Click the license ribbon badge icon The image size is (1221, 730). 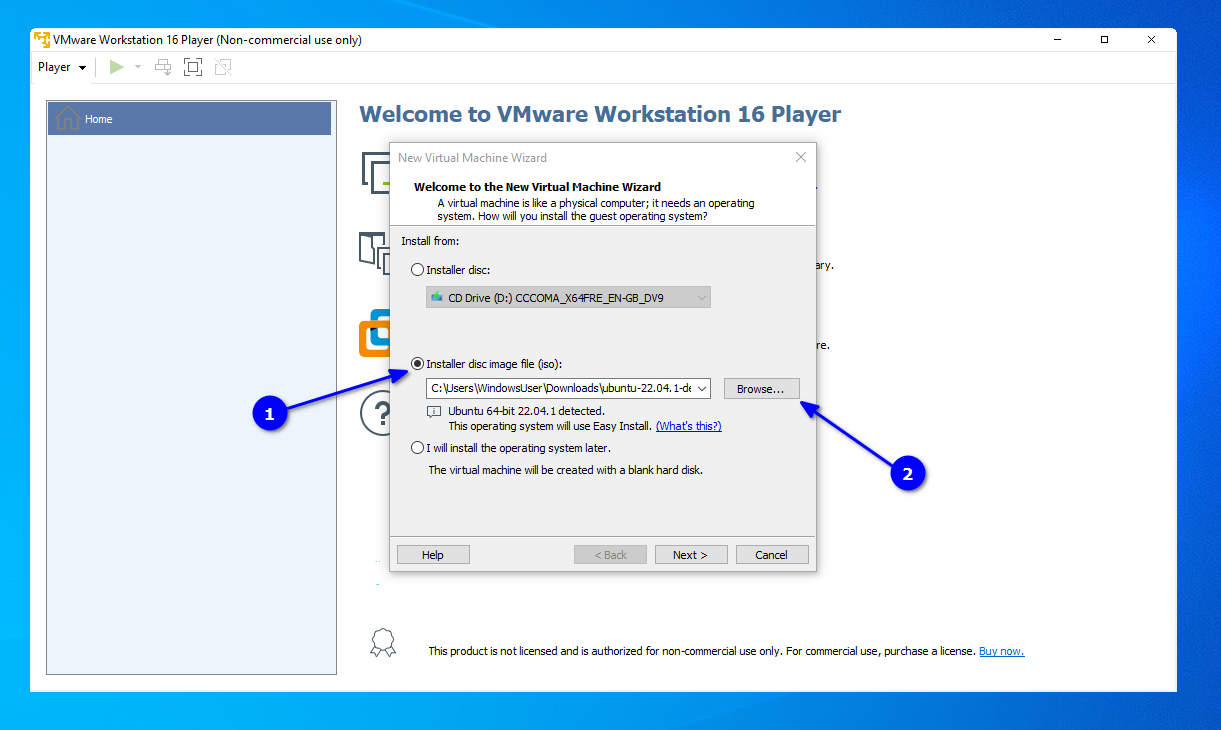(383, 642)
